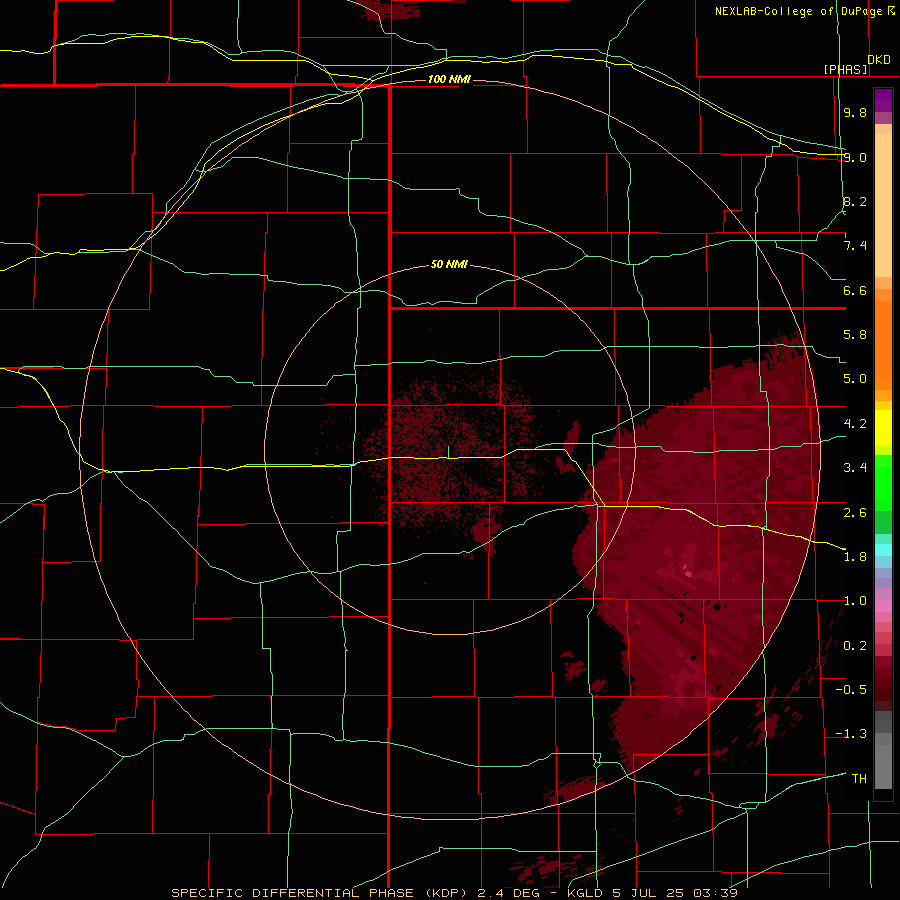Screen dimensions: 900x900
Task: Click the 3.4 value on the color scale
Action: tap(855, 468)
